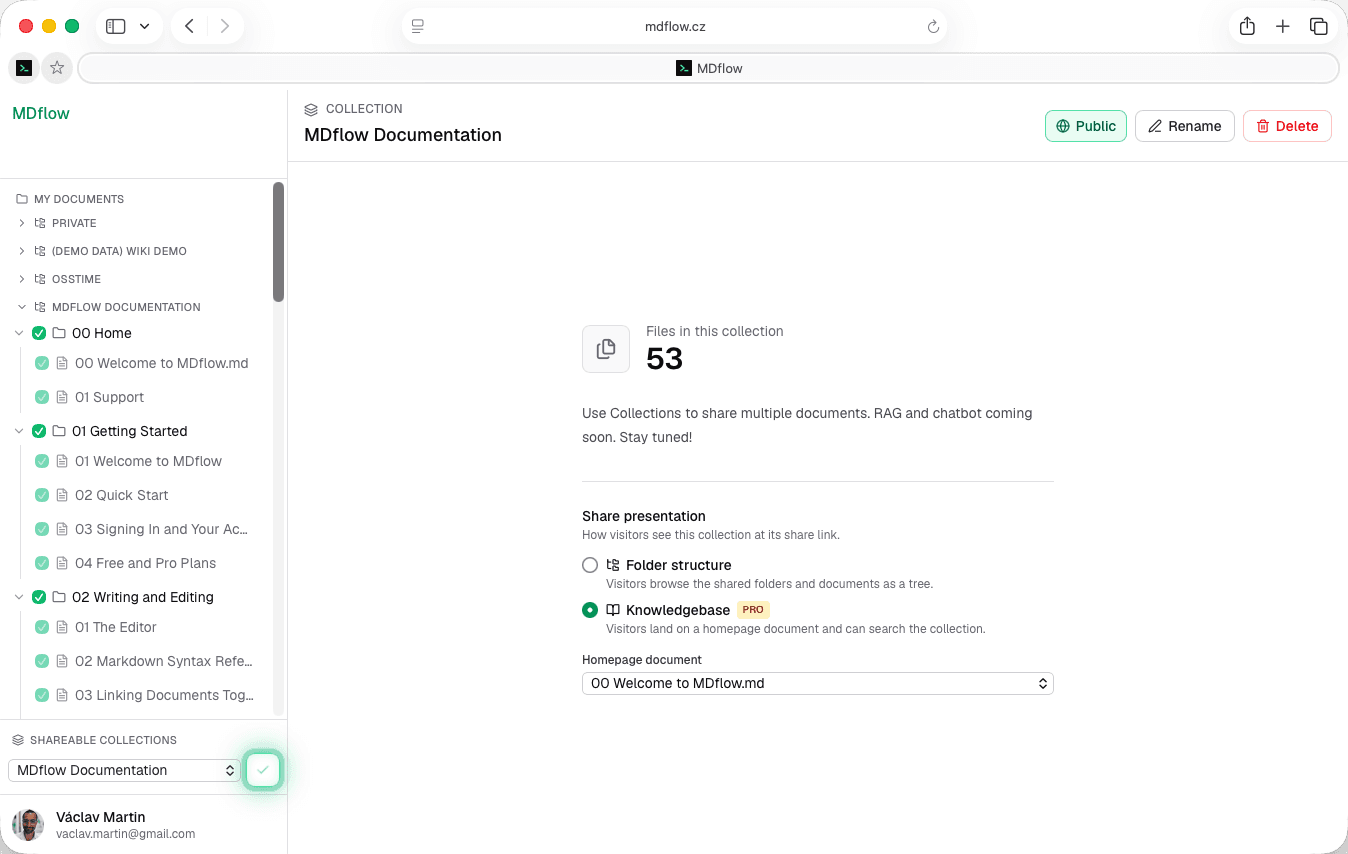Click the Public visibility button

tap(1086, 126)
